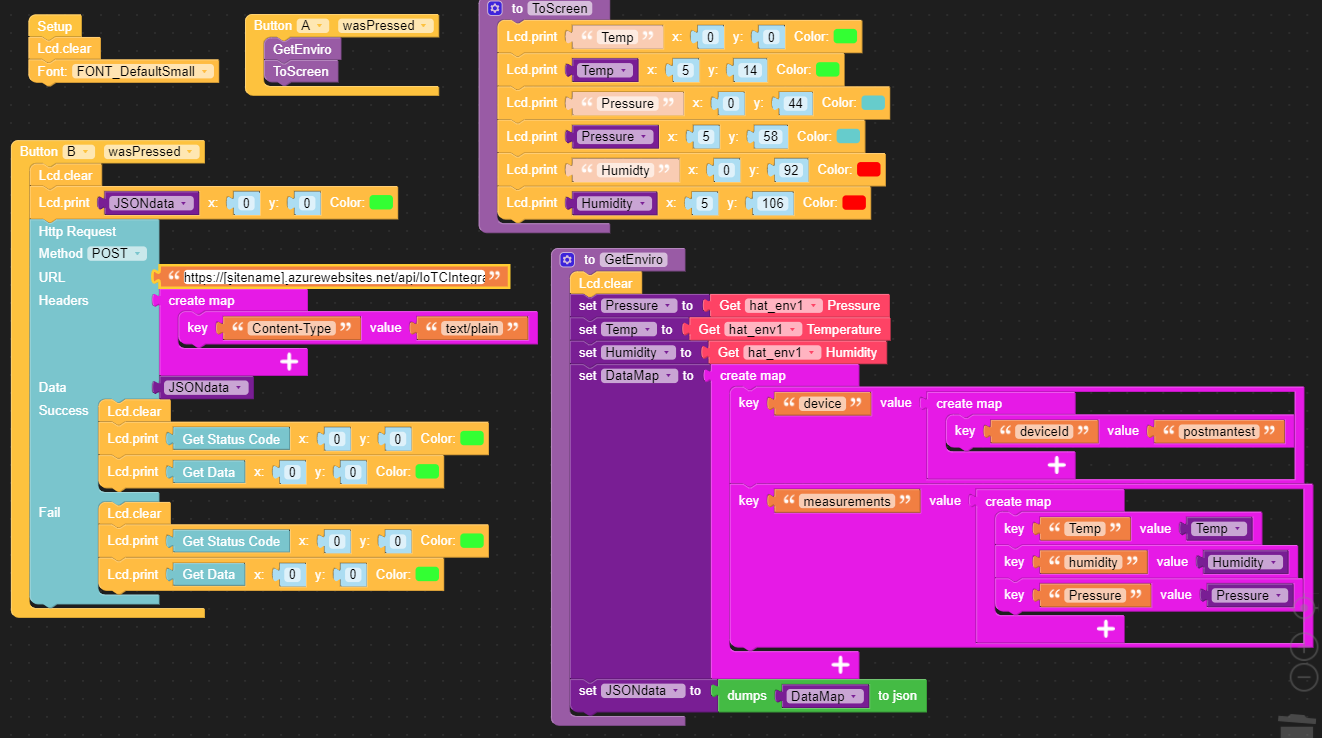Click plus at bottom of DataMap map
This screenshot has width=1322, height=738.
point(840,664)
